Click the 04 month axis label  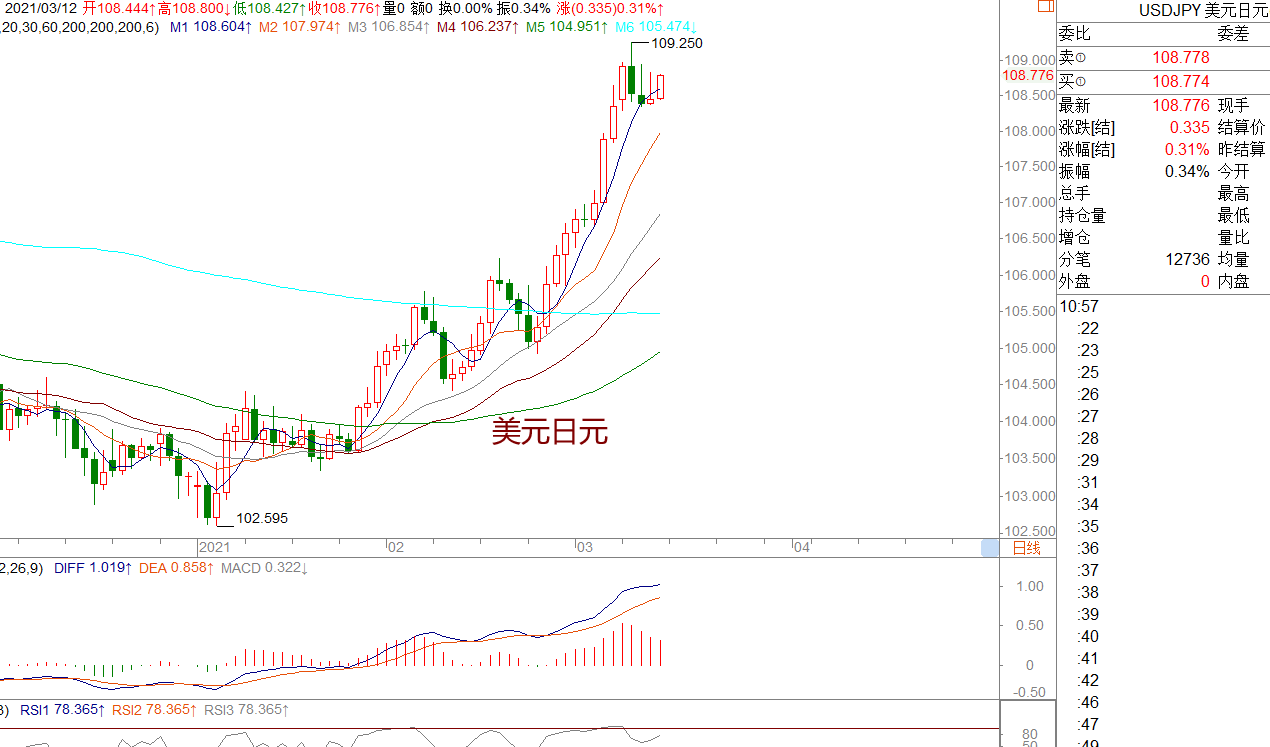coord(801,547)
